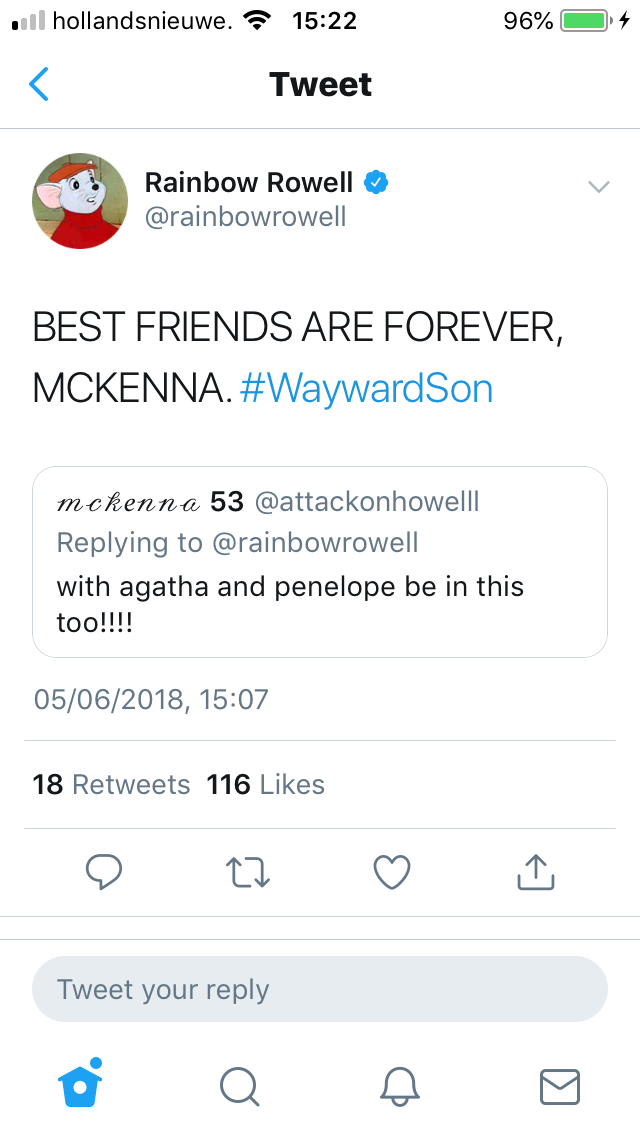Viewport: 640px width, 1136px height.
Task: Open Rainbow Rowell's profile picture
Action: 81,200
